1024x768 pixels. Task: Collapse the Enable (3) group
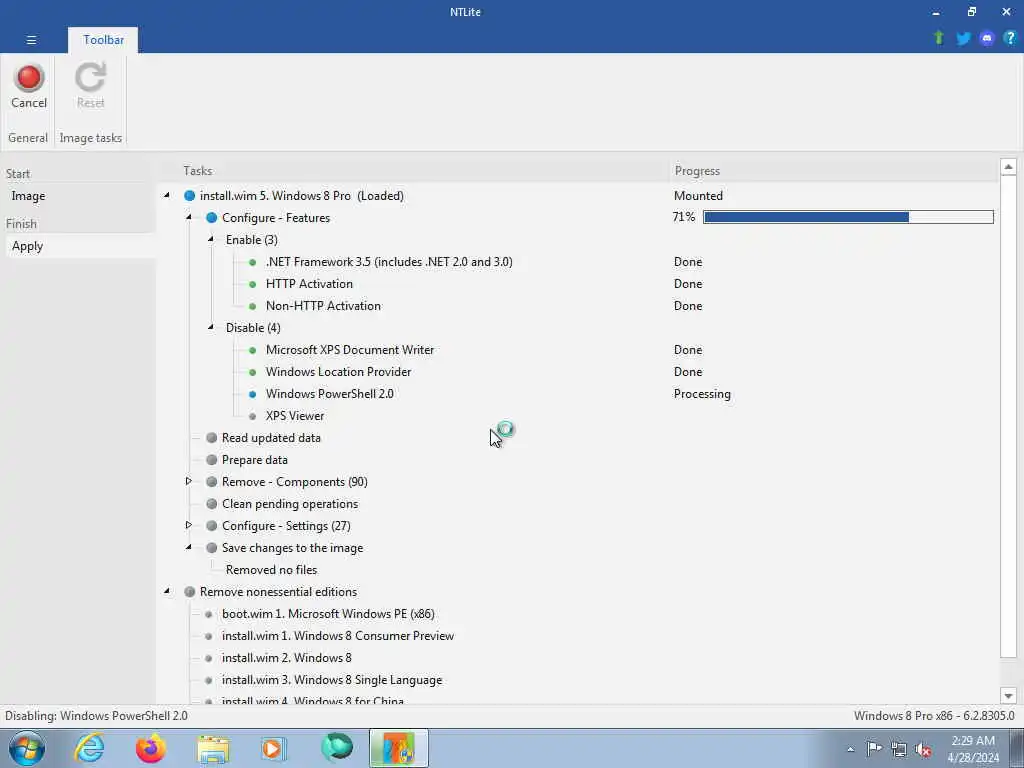point(211,239)
